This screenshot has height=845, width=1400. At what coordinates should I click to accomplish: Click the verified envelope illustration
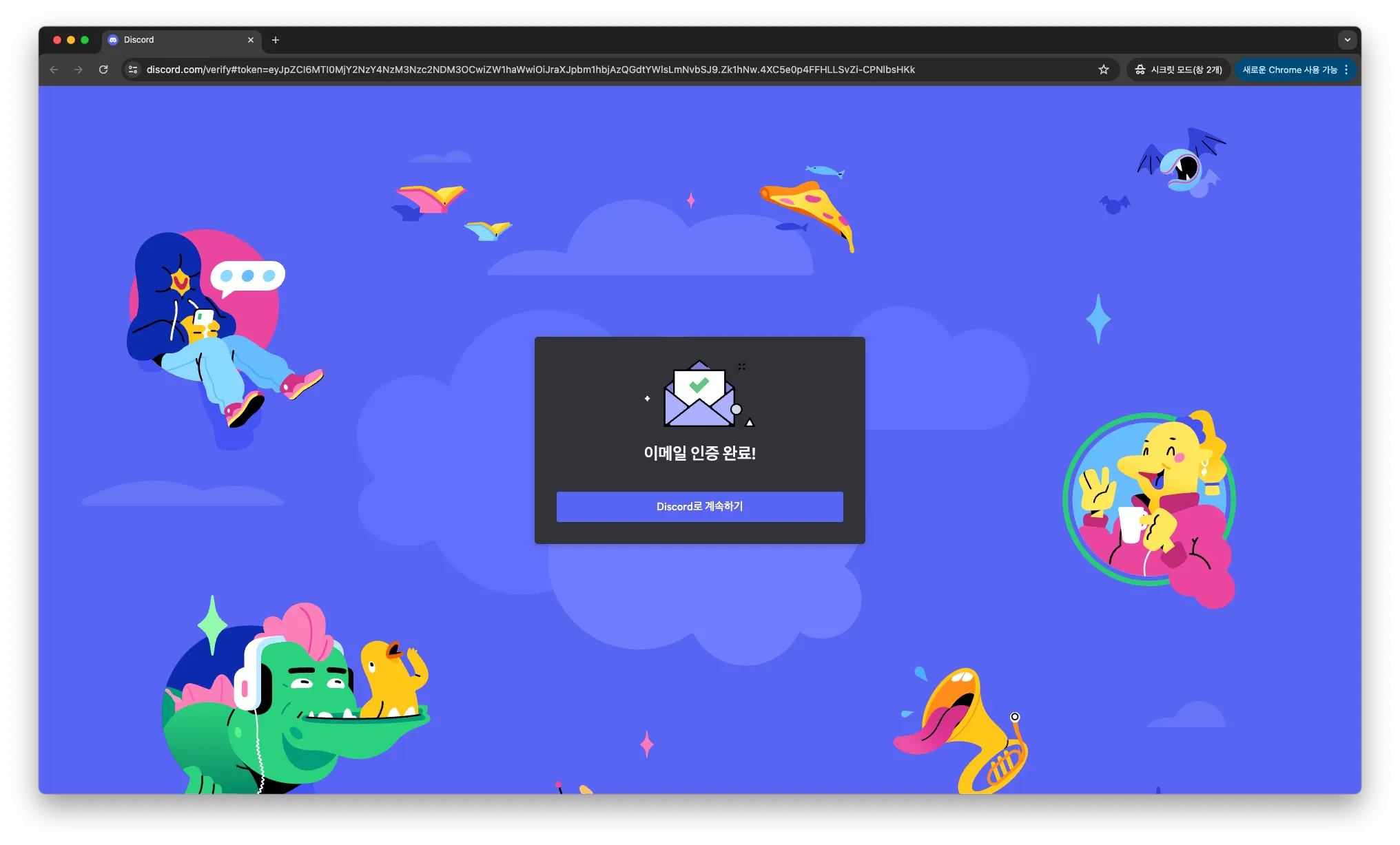point(699,395)
